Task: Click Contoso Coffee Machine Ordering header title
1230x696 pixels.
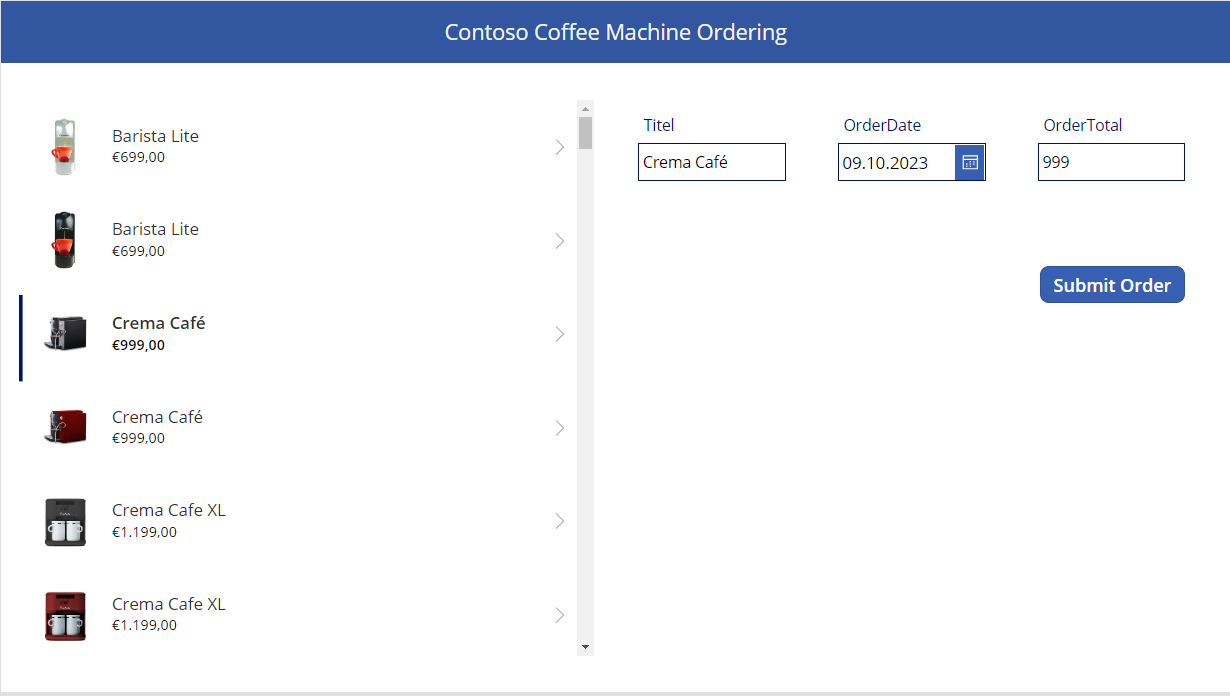Action: point(616,32)
